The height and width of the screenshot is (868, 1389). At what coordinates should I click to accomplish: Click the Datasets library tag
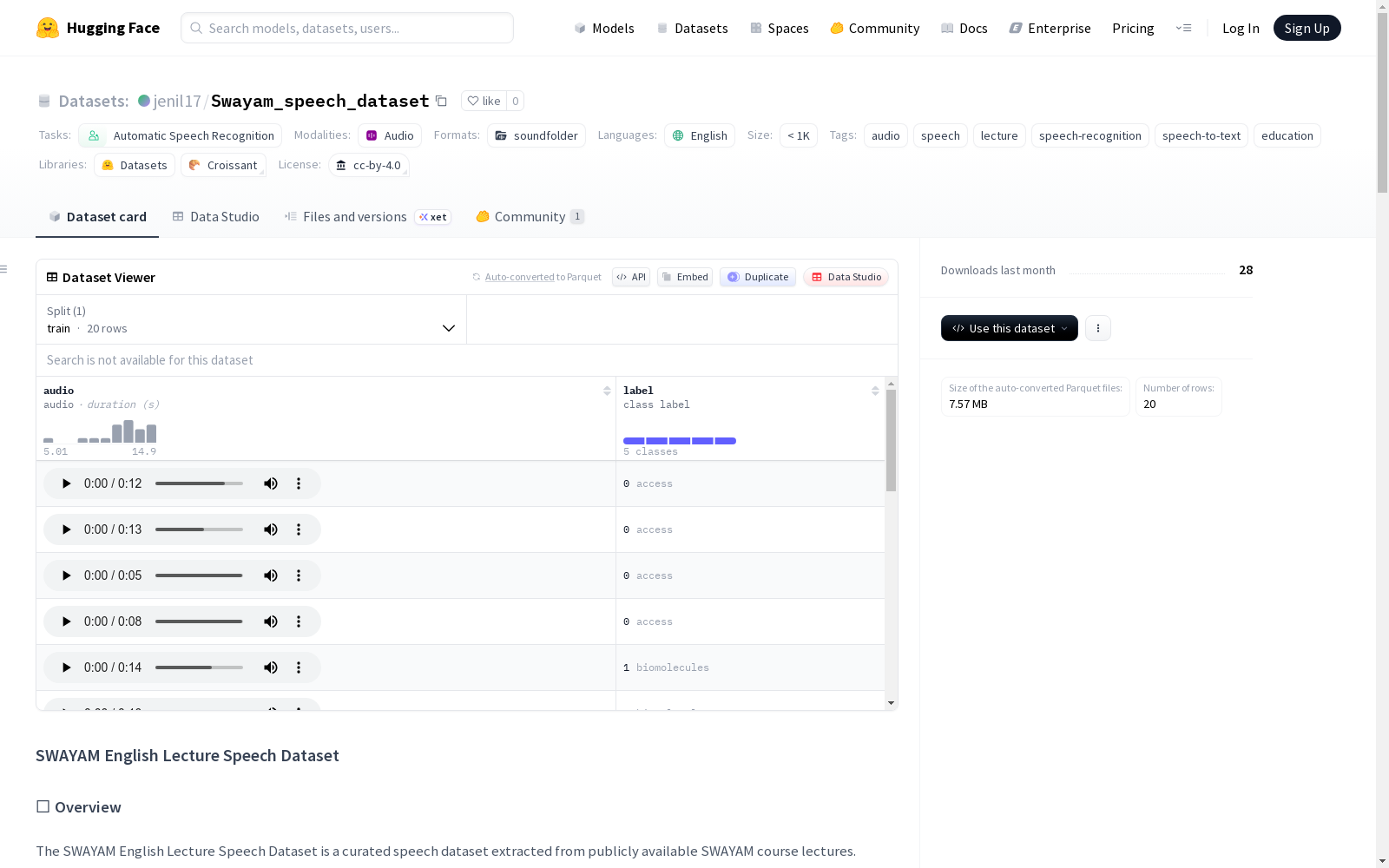pyautogui.click(x=135, y=165)
